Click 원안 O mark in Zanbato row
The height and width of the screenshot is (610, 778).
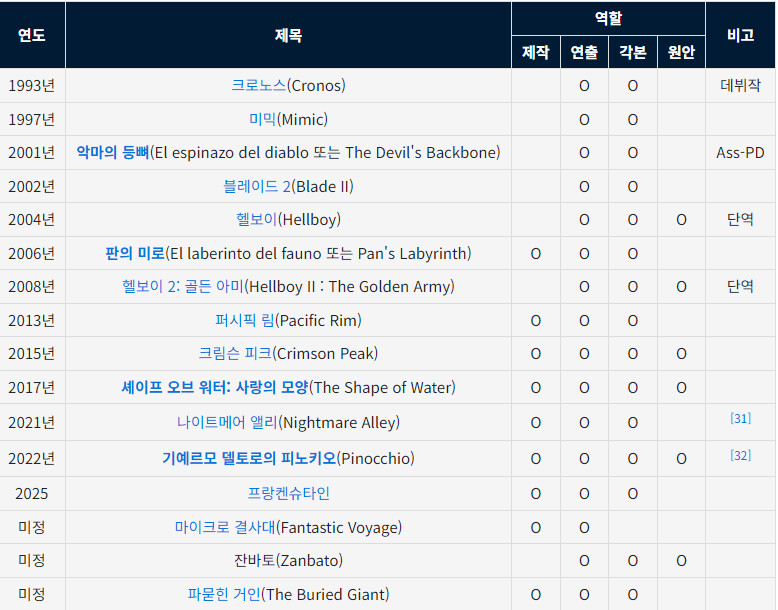pos(681,560)
